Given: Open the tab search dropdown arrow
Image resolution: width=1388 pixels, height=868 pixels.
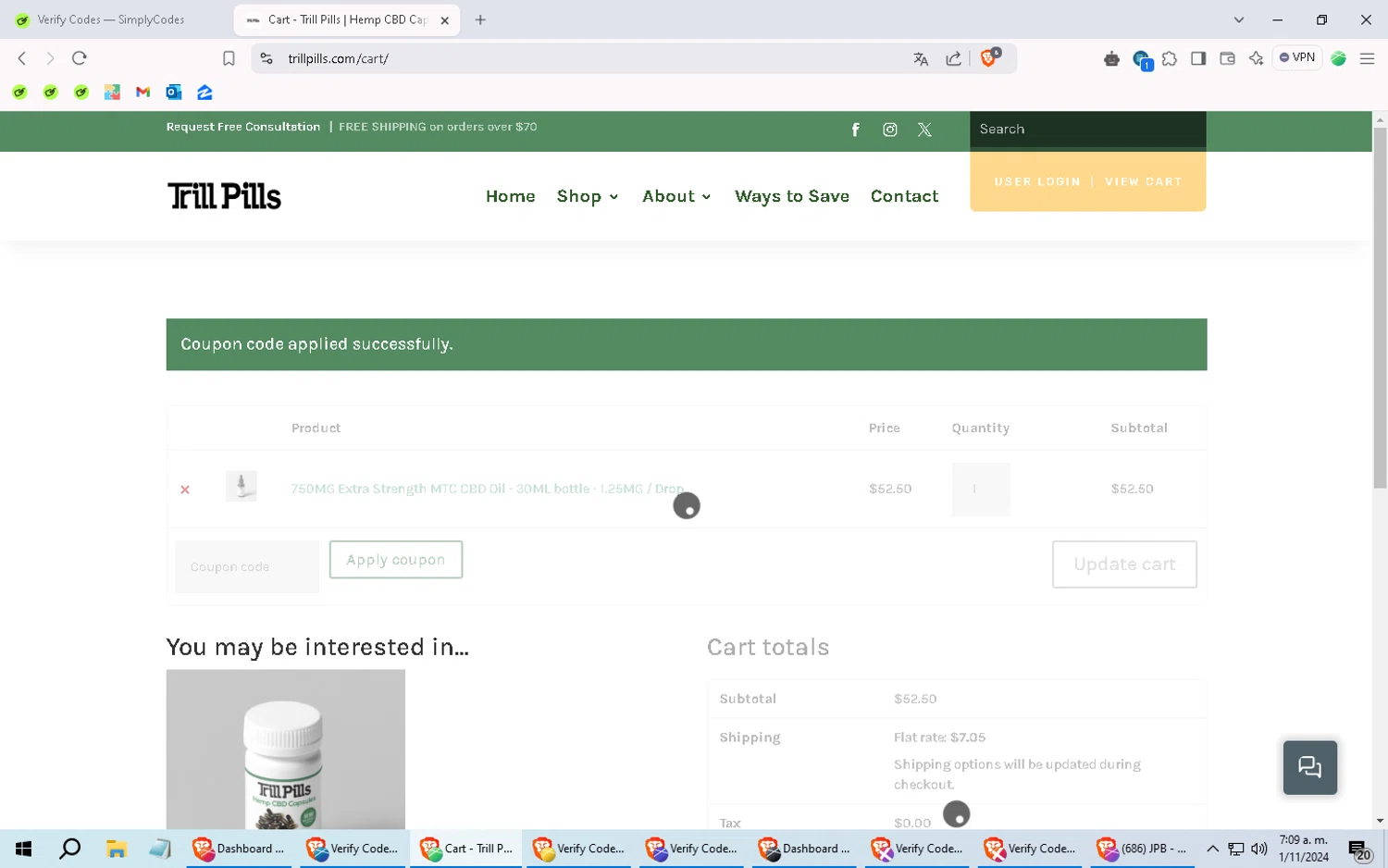Looking at the screenshot, I should (x=1239, y=19).
